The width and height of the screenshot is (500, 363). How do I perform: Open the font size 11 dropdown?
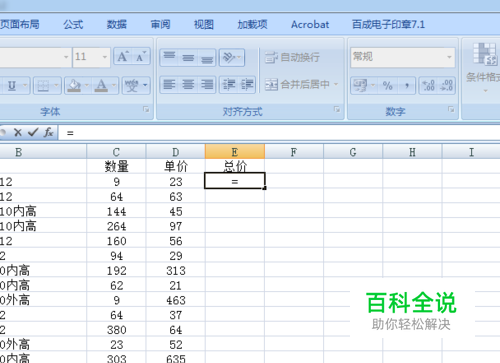pos(104,57)
